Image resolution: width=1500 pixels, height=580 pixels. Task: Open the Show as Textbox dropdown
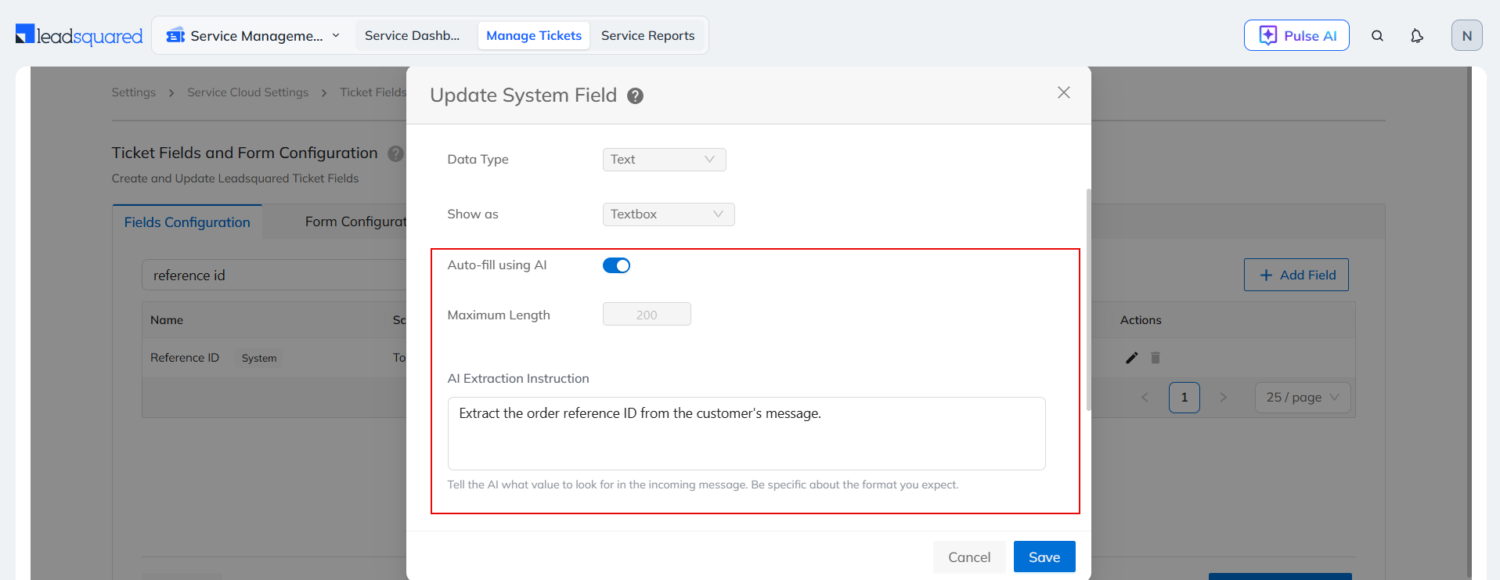click(x=669, y=214)
